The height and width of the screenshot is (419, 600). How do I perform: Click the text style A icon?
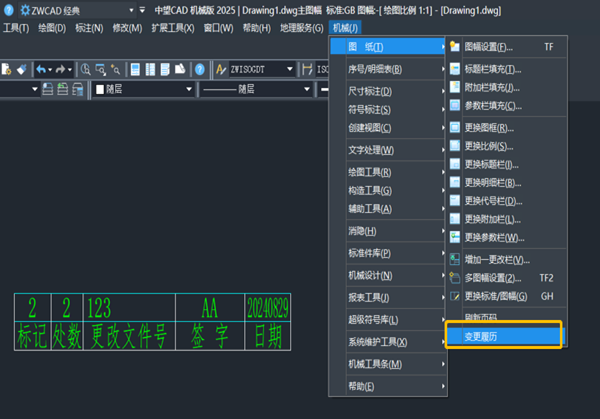[x=221, y=69]
